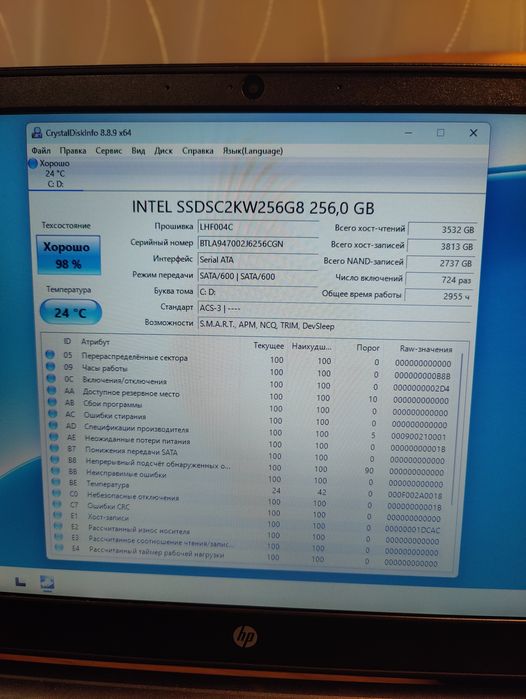Click raw value 0000000002D4

pos(421,388)
